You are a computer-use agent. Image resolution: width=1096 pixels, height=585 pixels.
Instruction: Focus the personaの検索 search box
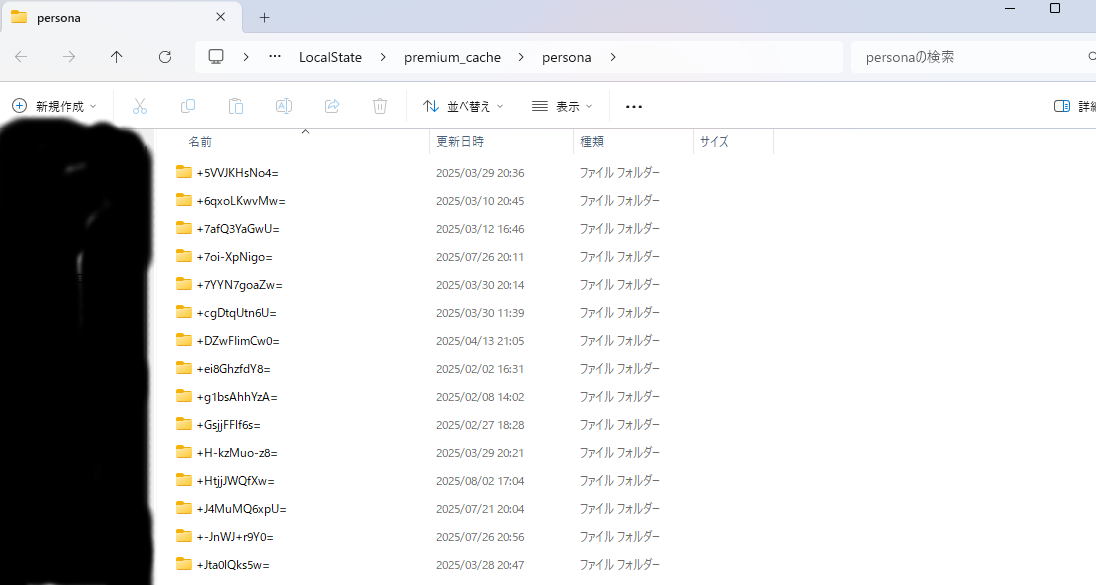[x=972, y=57]
